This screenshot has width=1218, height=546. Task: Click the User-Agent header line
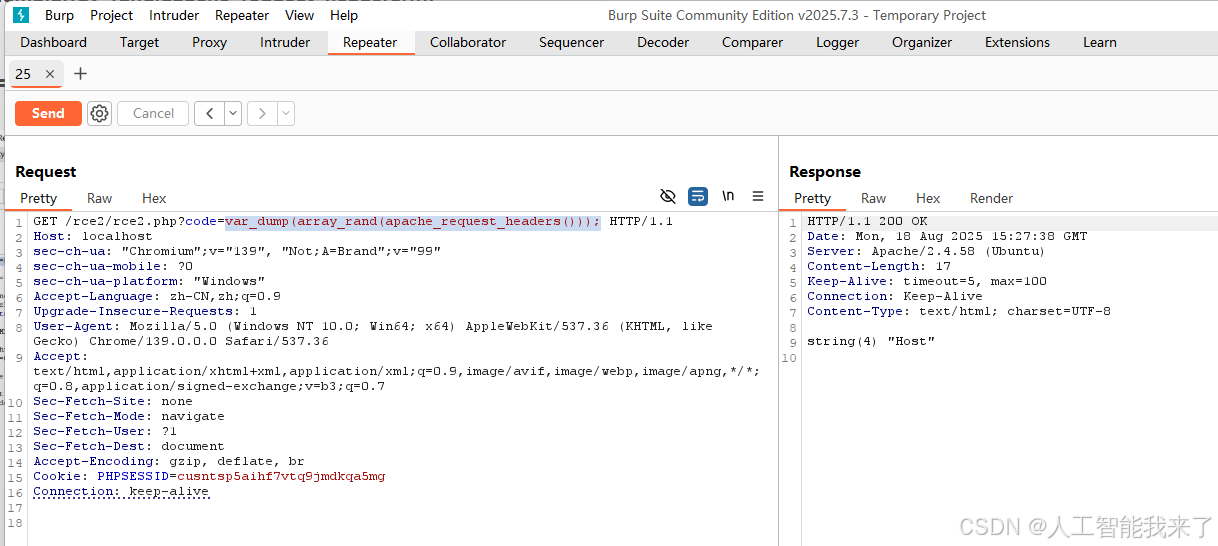373,334
